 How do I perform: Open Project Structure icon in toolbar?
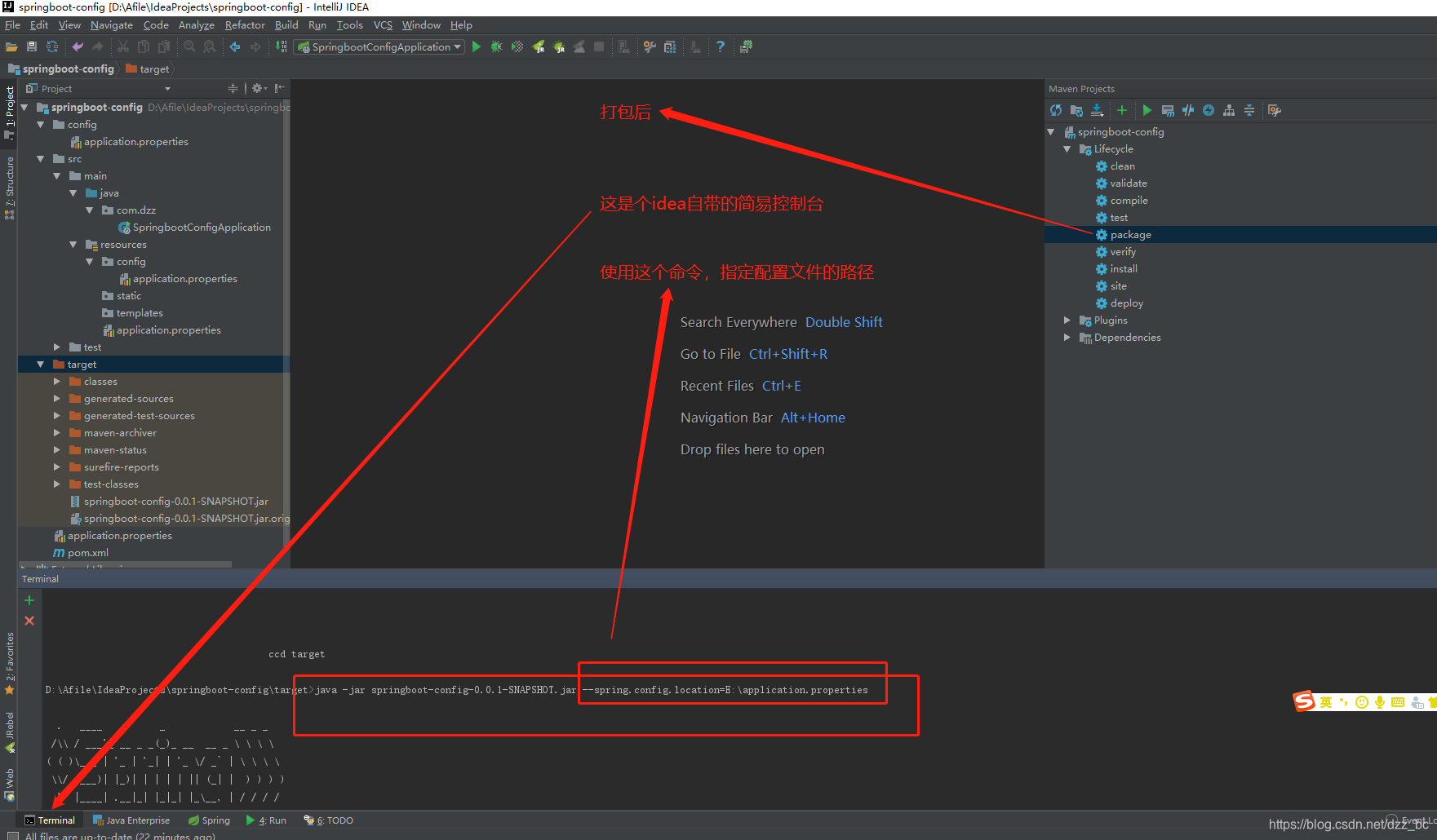point(670,47)
